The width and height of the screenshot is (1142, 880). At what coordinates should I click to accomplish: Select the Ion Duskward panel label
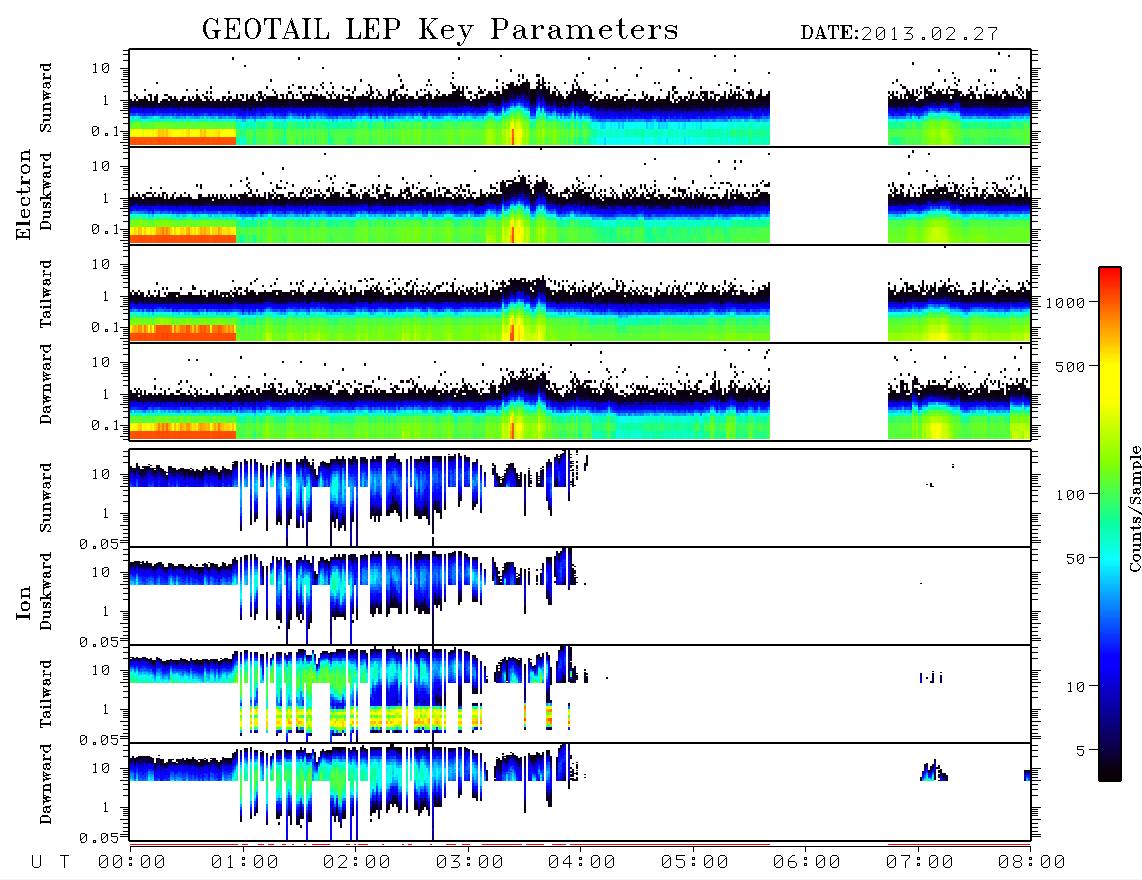[x=46, y=592]
